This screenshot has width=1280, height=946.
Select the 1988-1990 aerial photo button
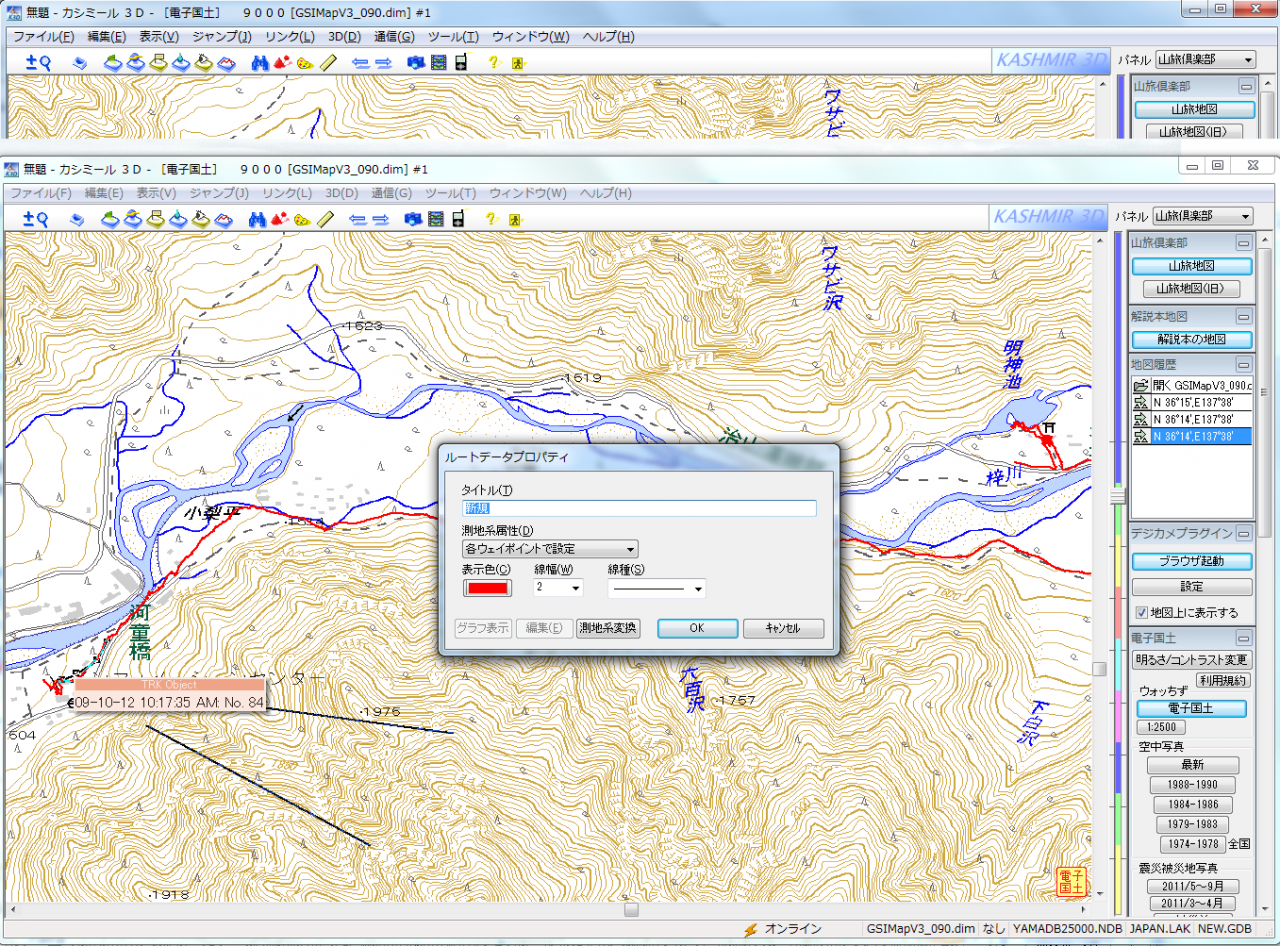click(x=1193, y=785)
